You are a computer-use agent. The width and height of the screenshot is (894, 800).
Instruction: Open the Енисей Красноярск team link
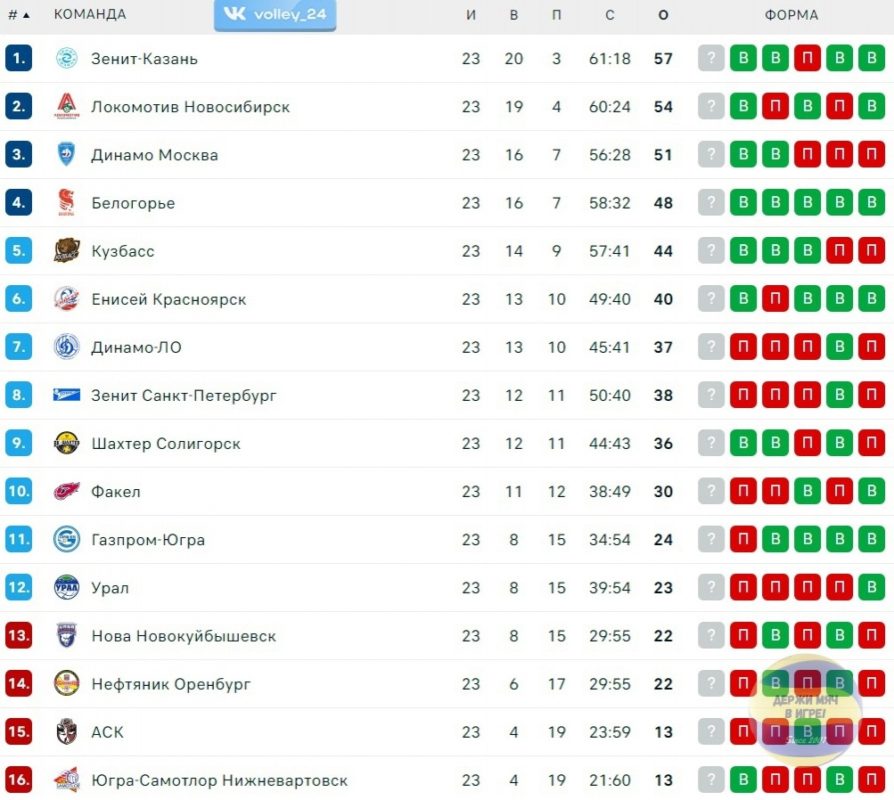pyautogui.click(x=169, y=299)
